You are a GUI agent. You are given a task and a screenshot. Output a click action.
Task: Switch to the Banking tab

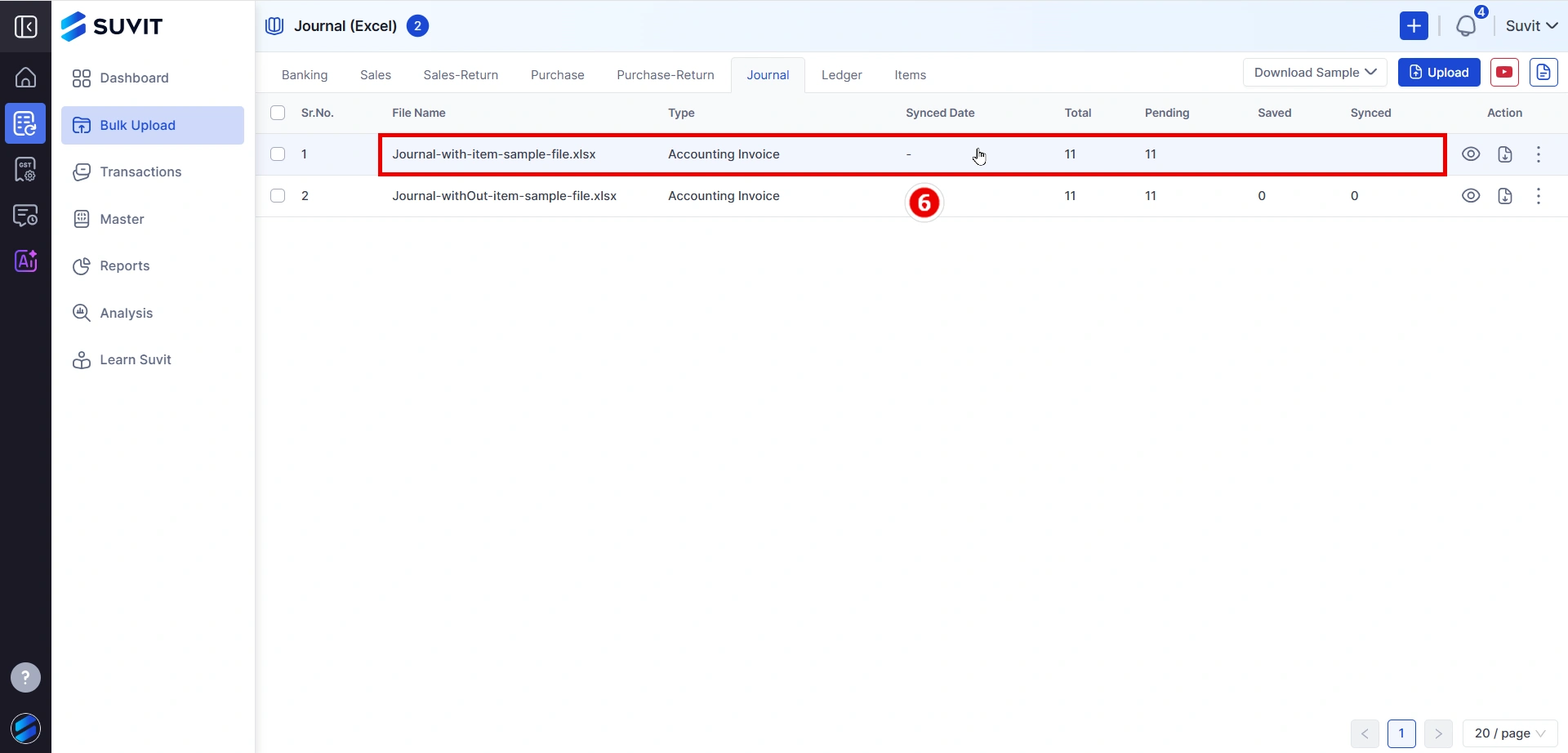[x=305, y=75]
